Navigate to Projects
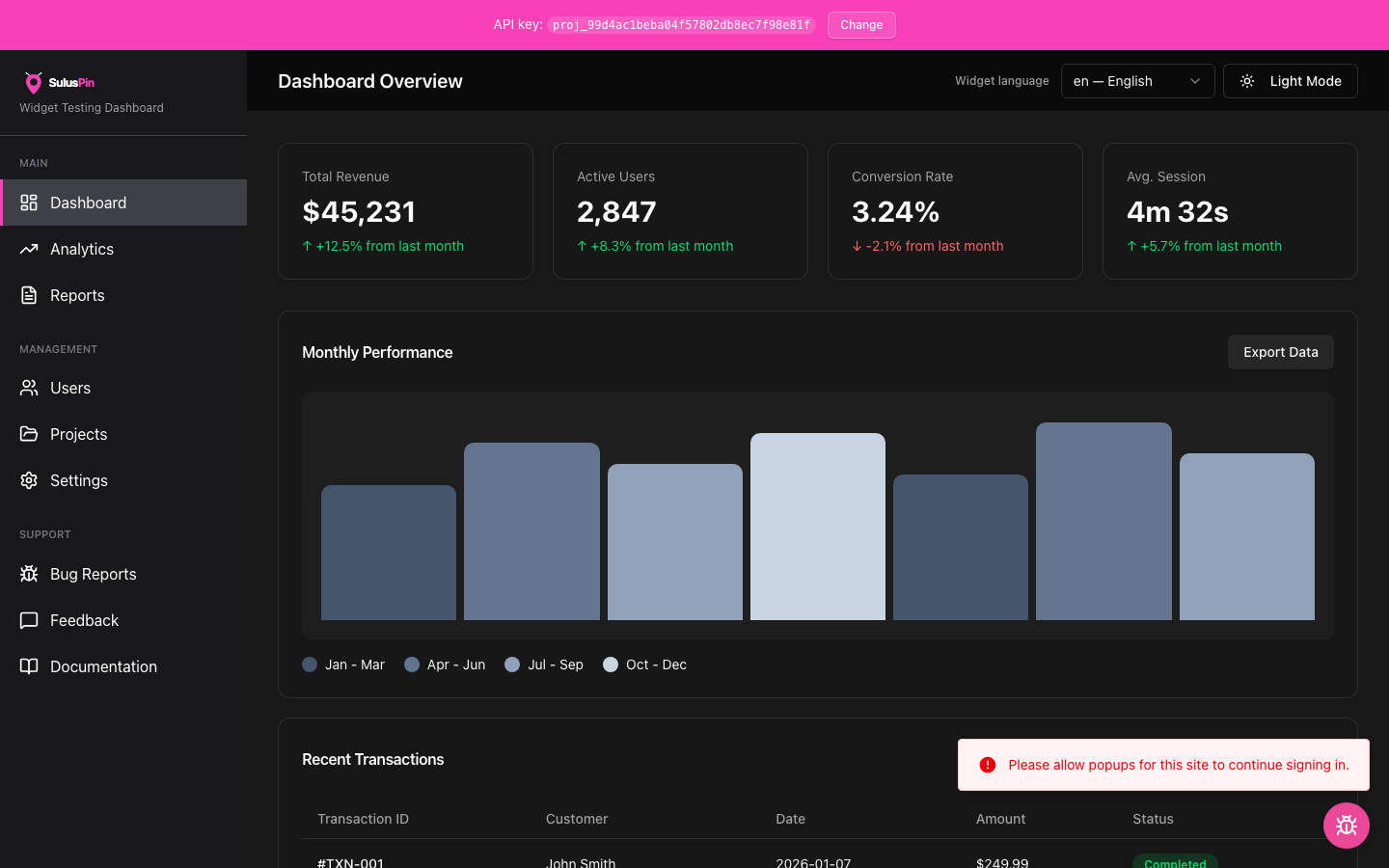 (x=123, y=434)
